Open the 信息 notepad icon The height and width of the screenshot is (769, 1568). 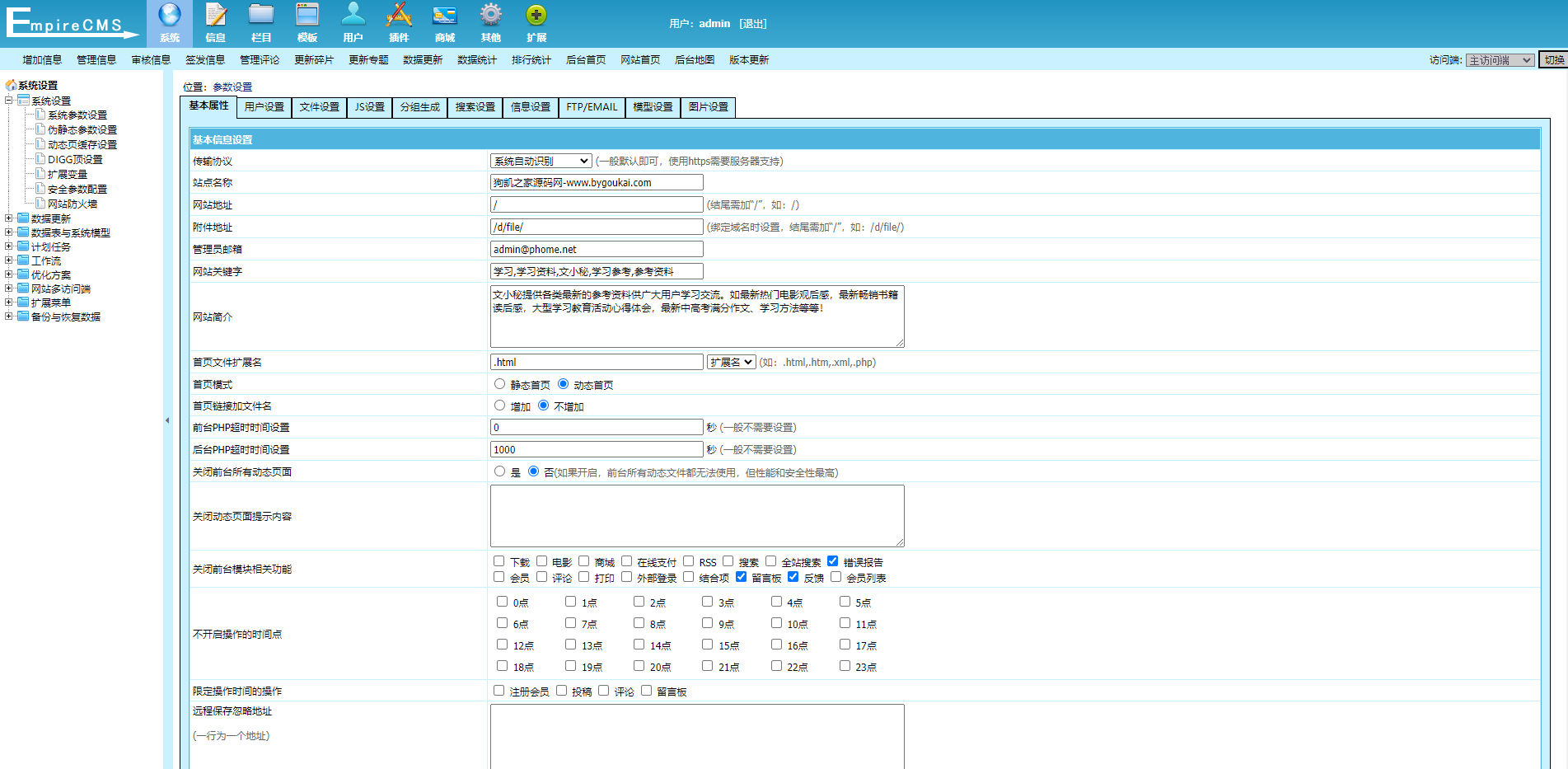click(x=216, y=16)
